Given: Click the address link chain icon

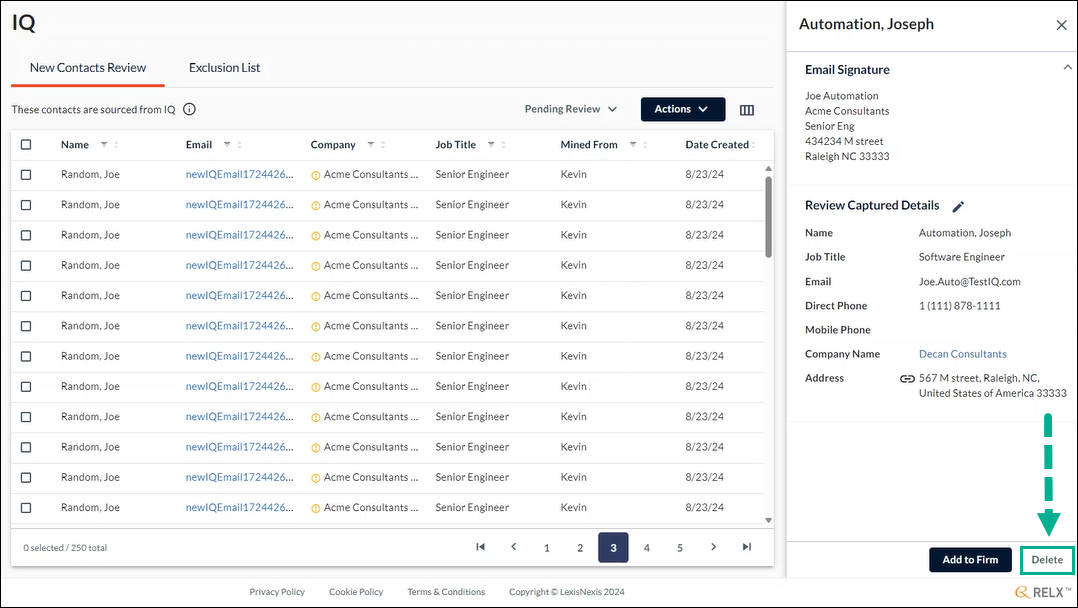Looking at the screenshot, I should (x=908, y=378).
